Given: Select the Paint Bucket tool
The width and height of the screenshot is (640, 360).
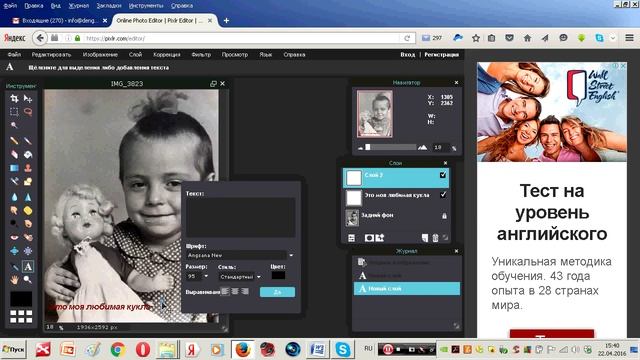Looking at the screenshot, I should (28, 154).
